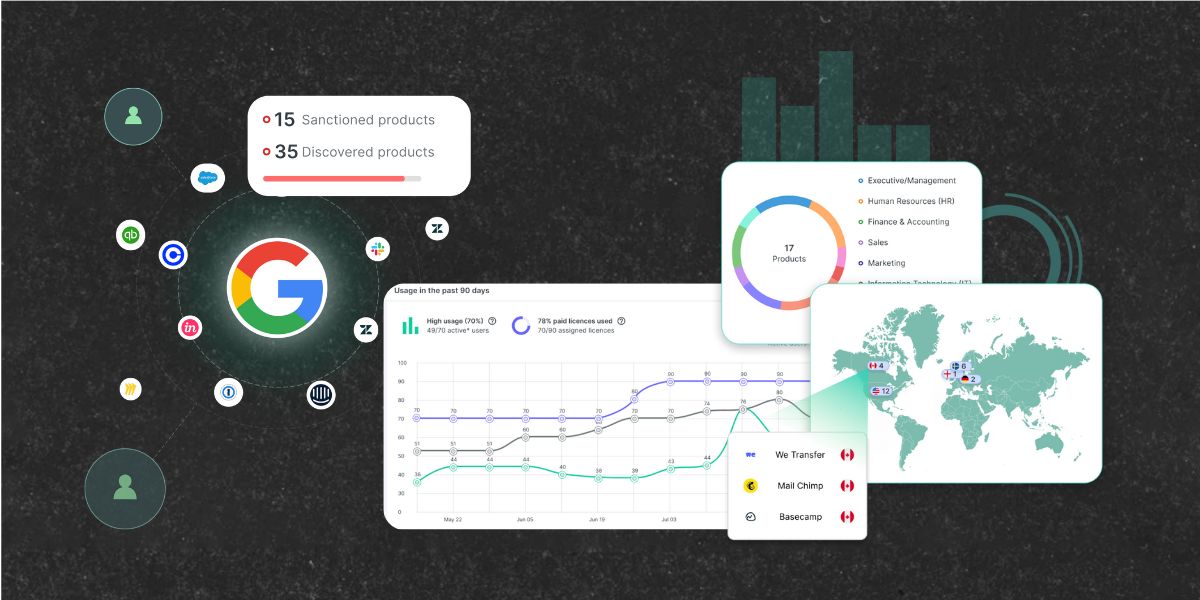This screenshot has width=1200, height=600.
Task: Click the High usage (70%) label
Action: point(455,321)
